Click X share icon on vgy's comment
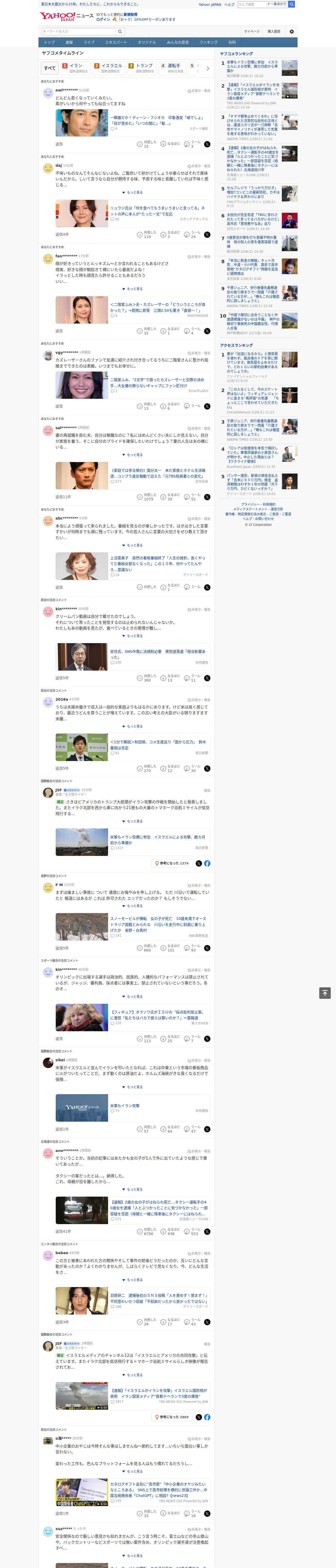The image size is (336, 1568). tap(207, 406)
